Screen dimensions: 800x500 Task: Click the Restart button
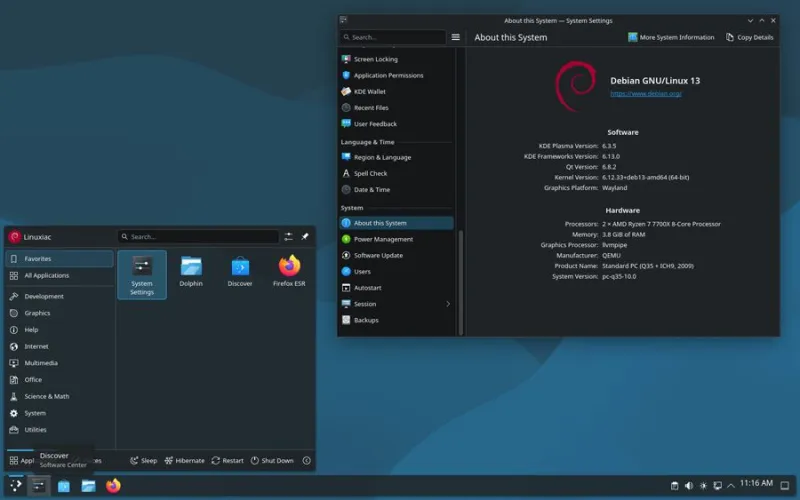[x=228, y=461]
